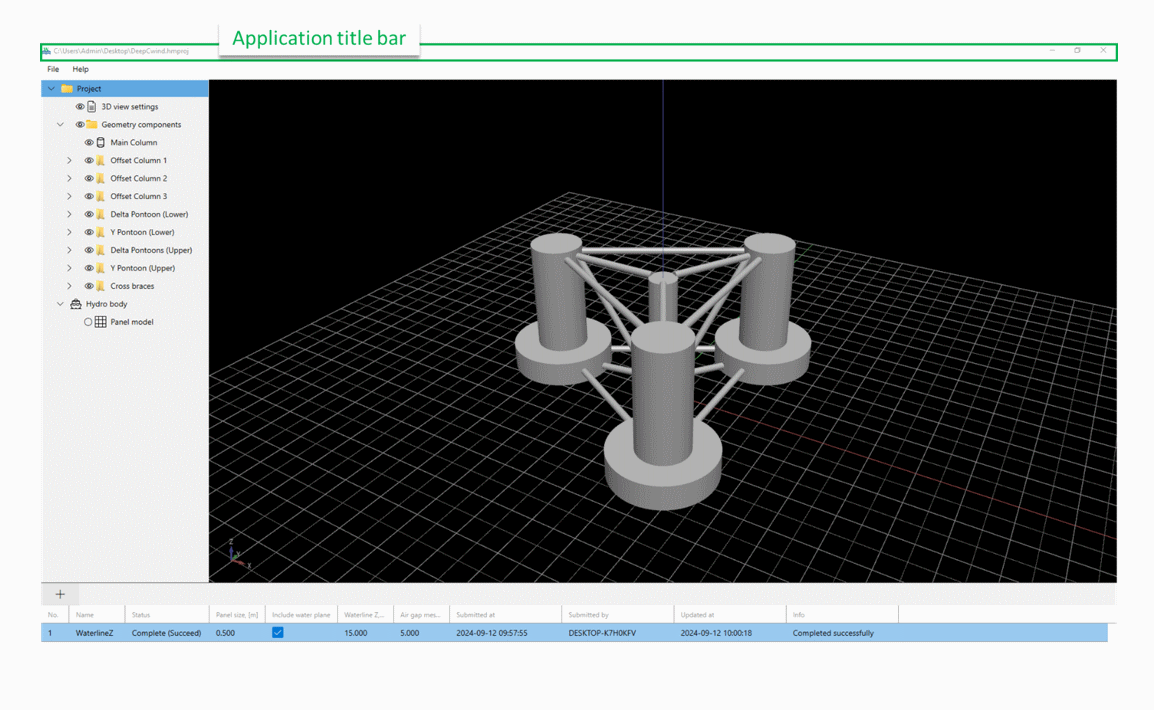This screenshot has height=710, width=1154.
Task: Click the Submitted at column header
Action: (505, 615)
